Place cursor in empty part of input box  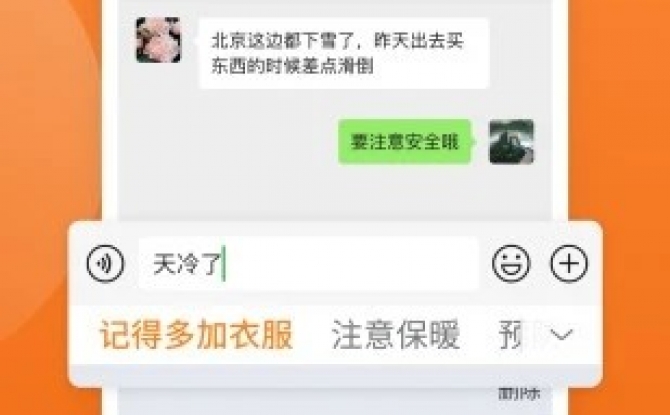point(350,263)
